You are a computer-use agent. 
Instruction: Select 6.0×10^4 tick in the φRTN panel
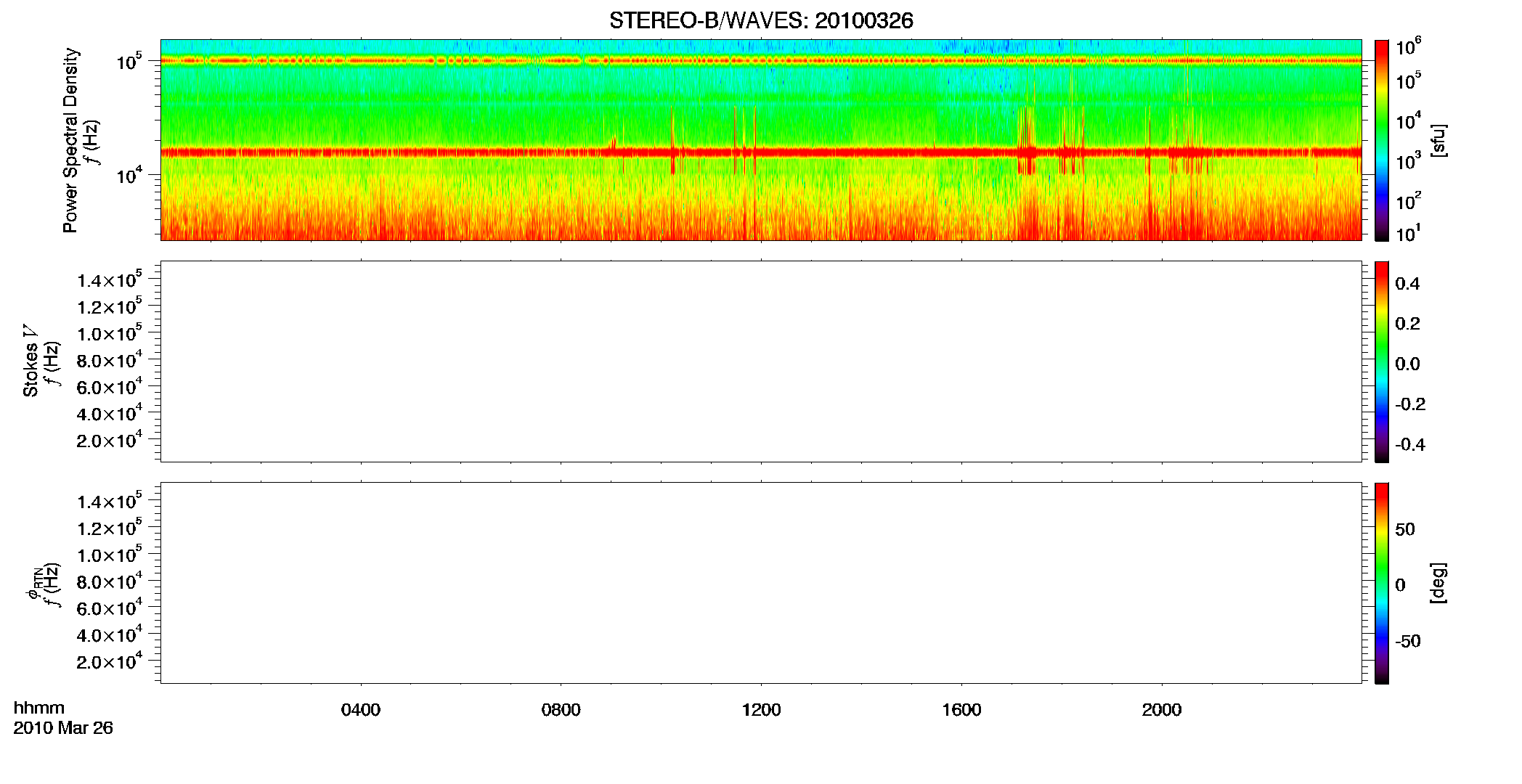[x=110, y=608]
